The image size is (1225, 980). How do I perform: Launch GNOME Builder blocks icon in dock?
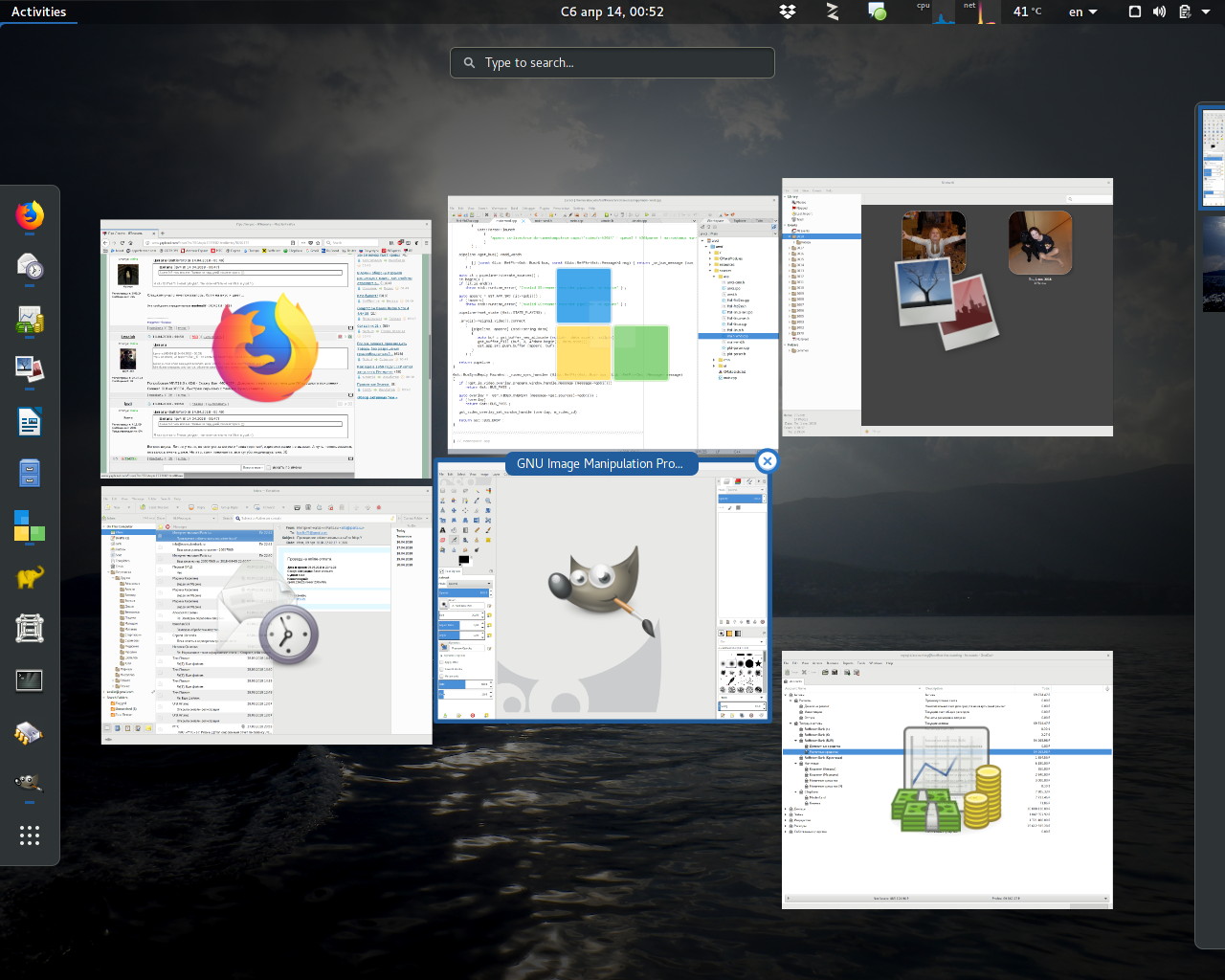[30, 525]
